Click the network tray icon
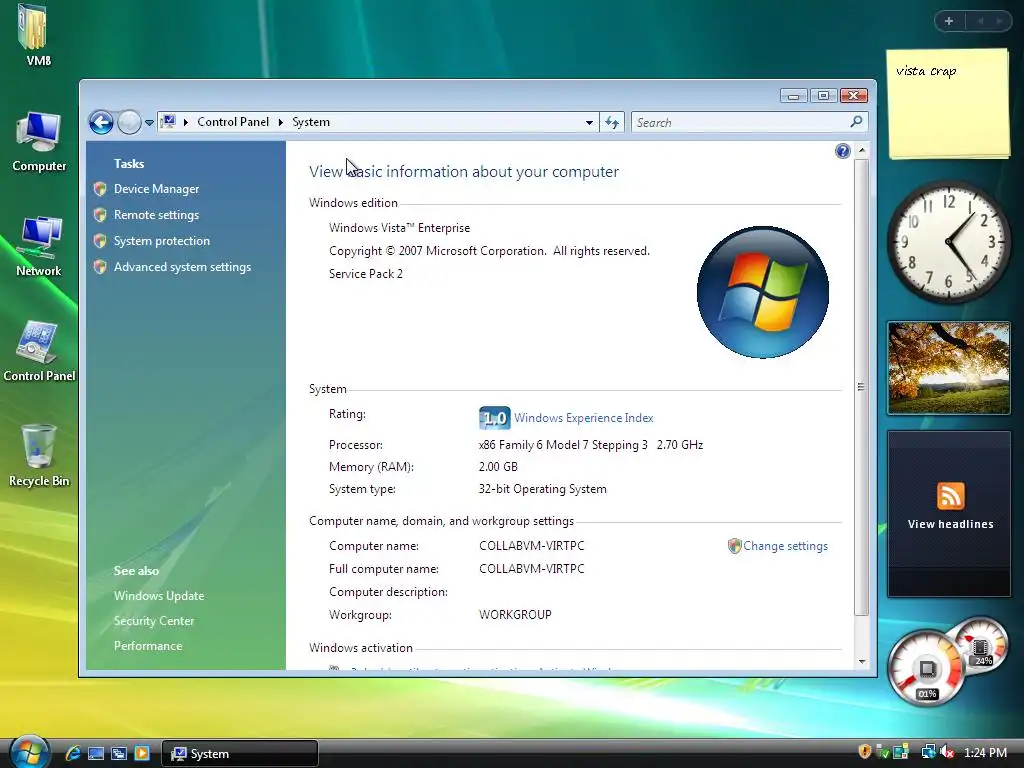1024x768 pixels. coord(927,753)
